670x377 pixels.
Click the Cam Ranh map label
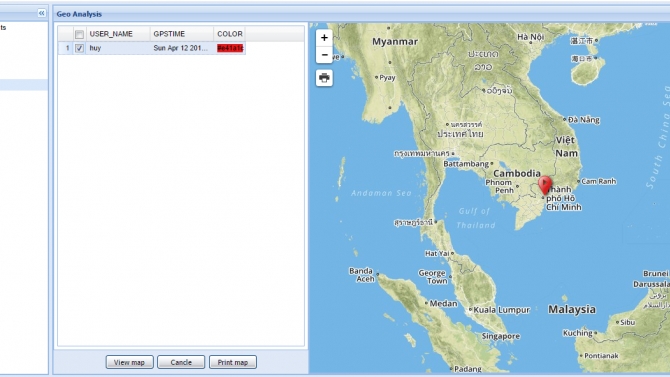(599, 181)
